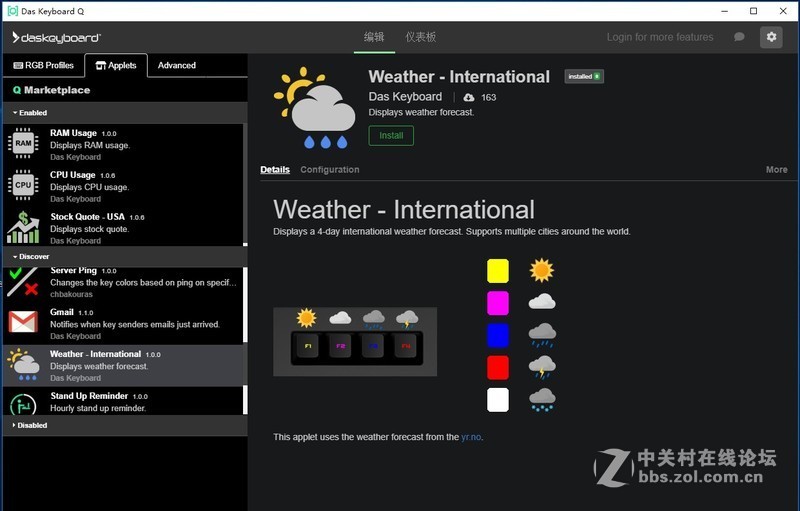
Task: Switch to the Applets tab
Action: (116, 65)
